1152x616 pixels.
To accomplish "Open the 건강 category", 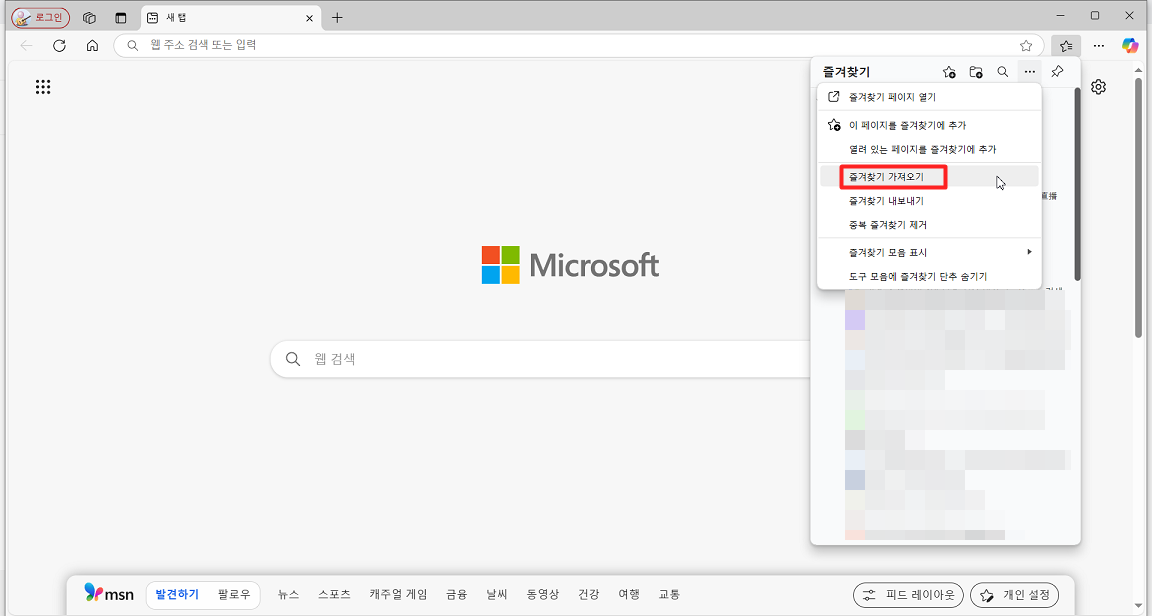I will [x=588, y=594].
